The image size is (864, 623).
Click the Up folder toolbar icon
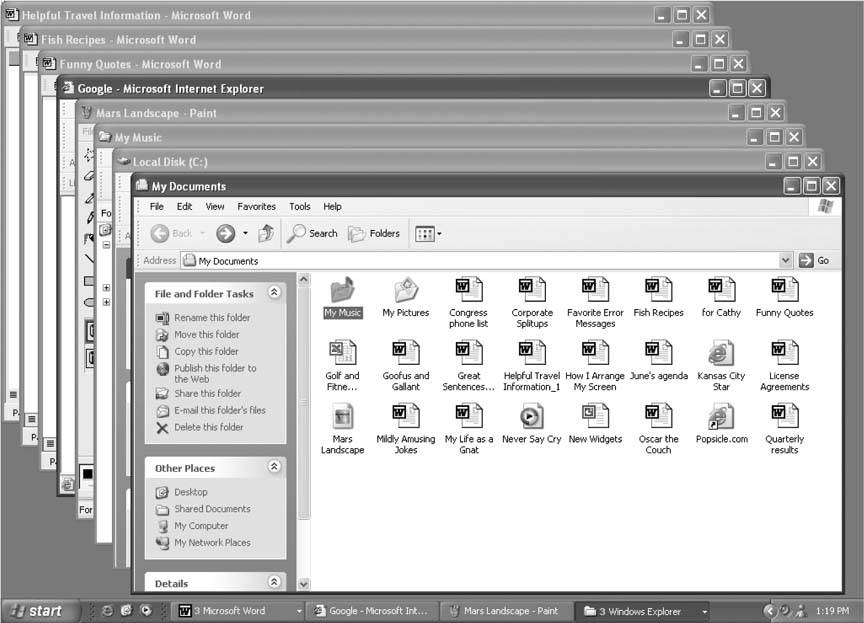coord(266,233)
